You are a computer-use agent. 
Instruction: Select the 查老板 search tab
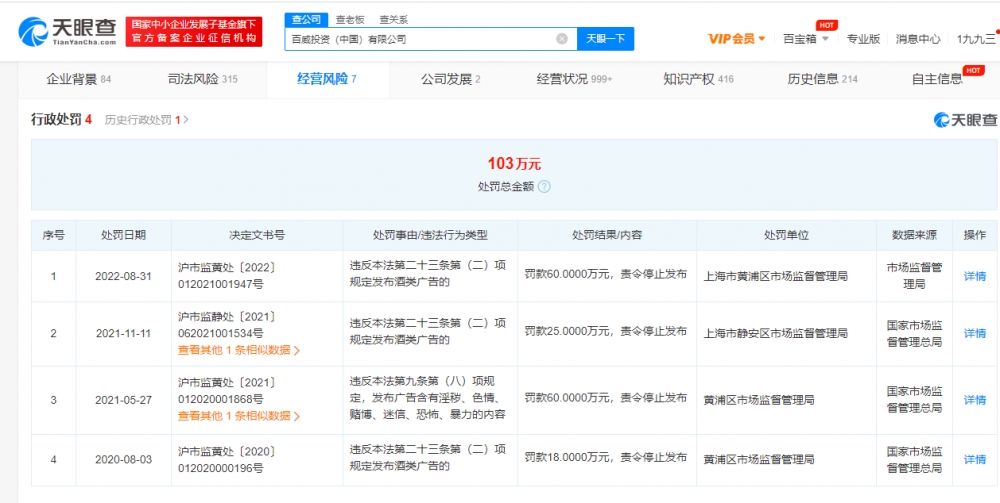tap(349, 20)
